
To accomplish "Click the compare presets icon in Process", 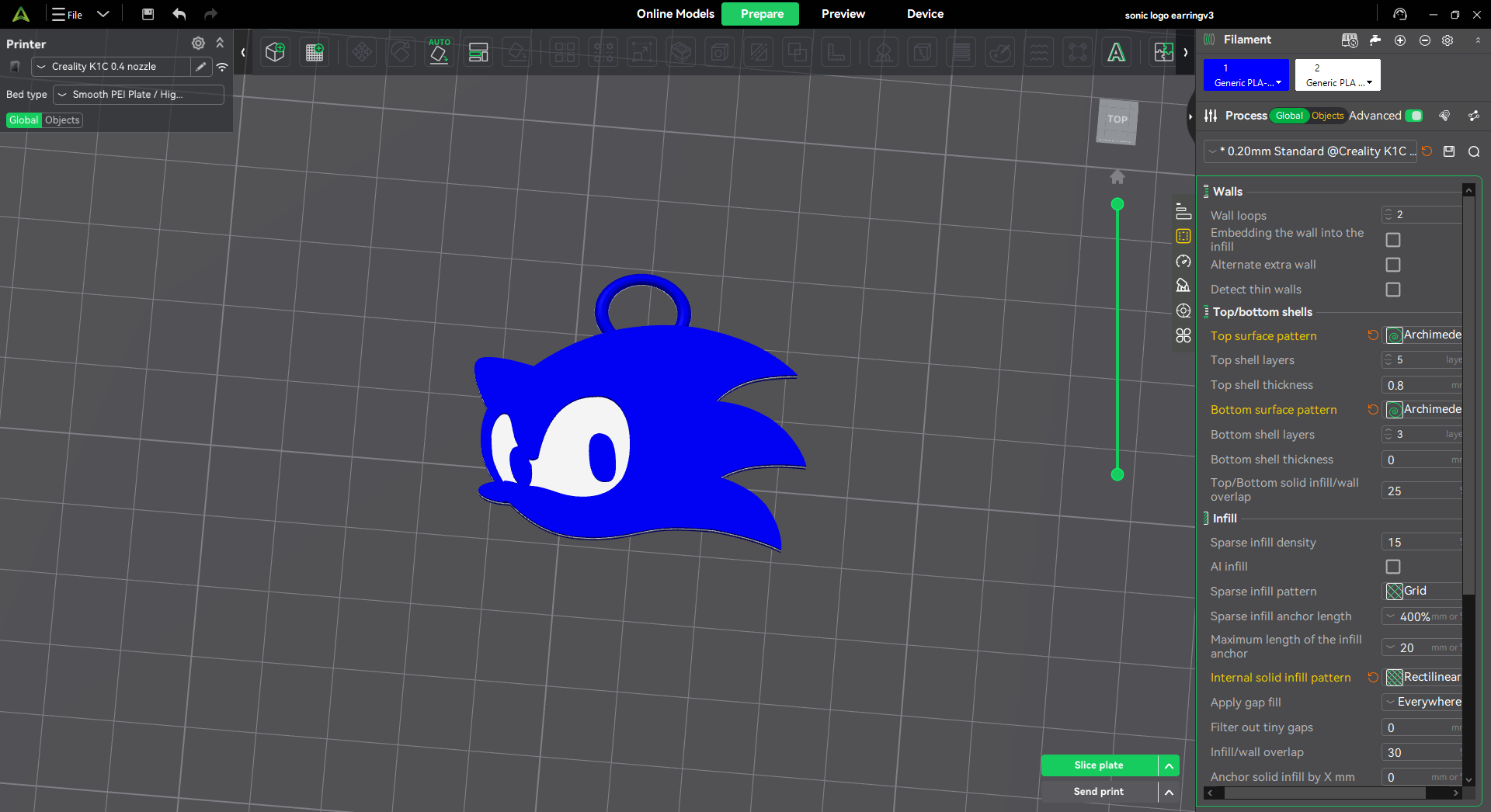I will [x=1473, y=116].
